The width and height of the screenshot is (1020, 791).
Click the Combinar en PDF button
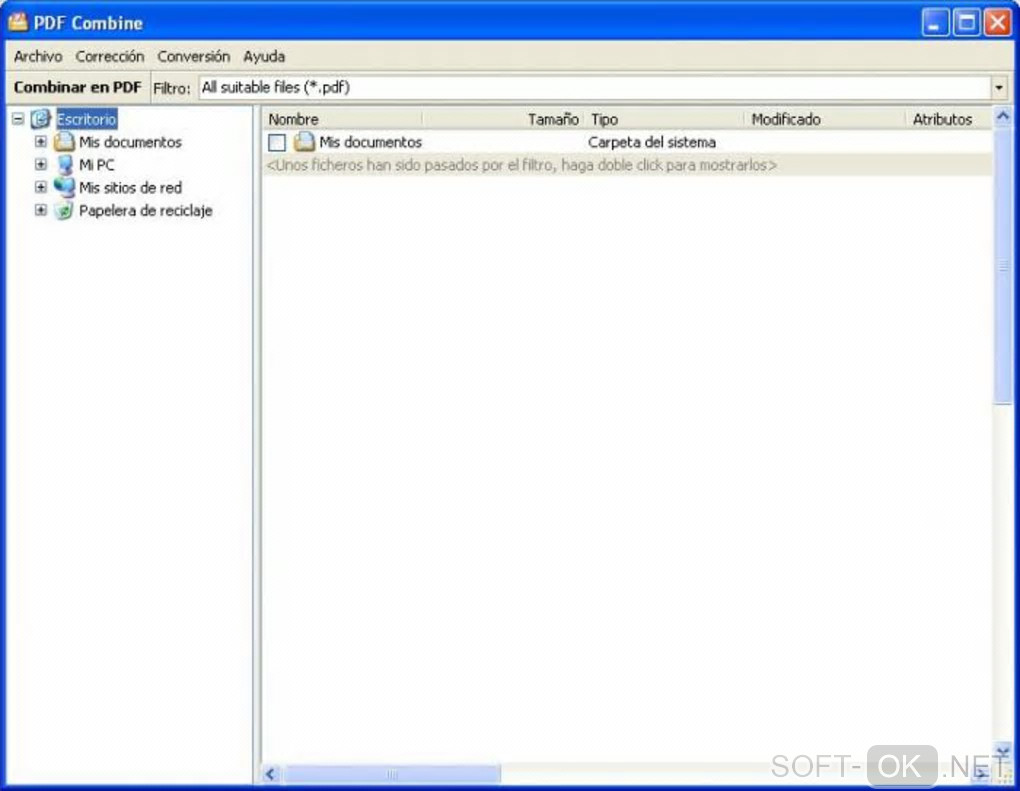(x=77, y=87)
